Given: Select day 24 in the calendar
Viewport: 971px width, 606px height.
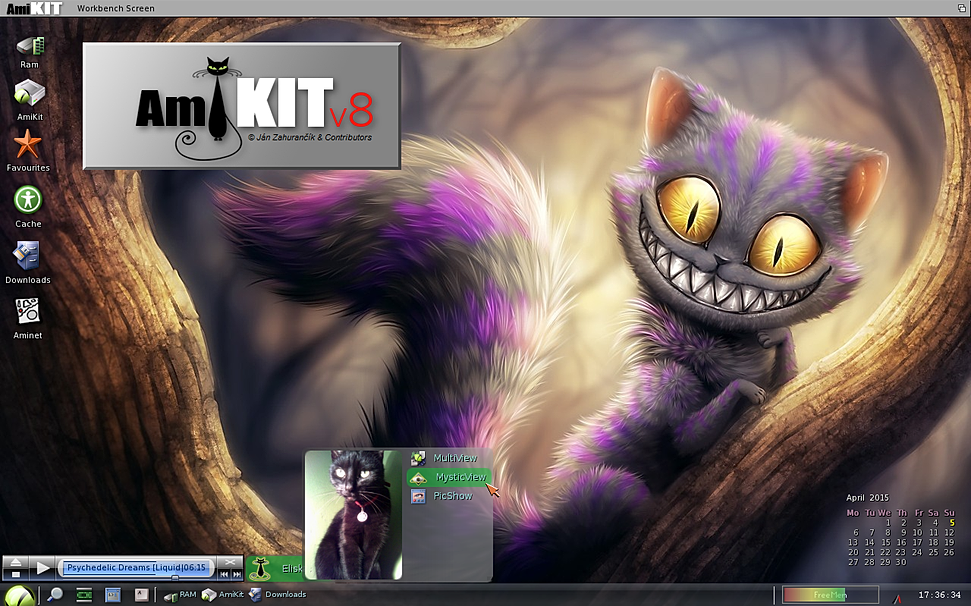Looking at the screenshot, I should [x=917, y=552].
